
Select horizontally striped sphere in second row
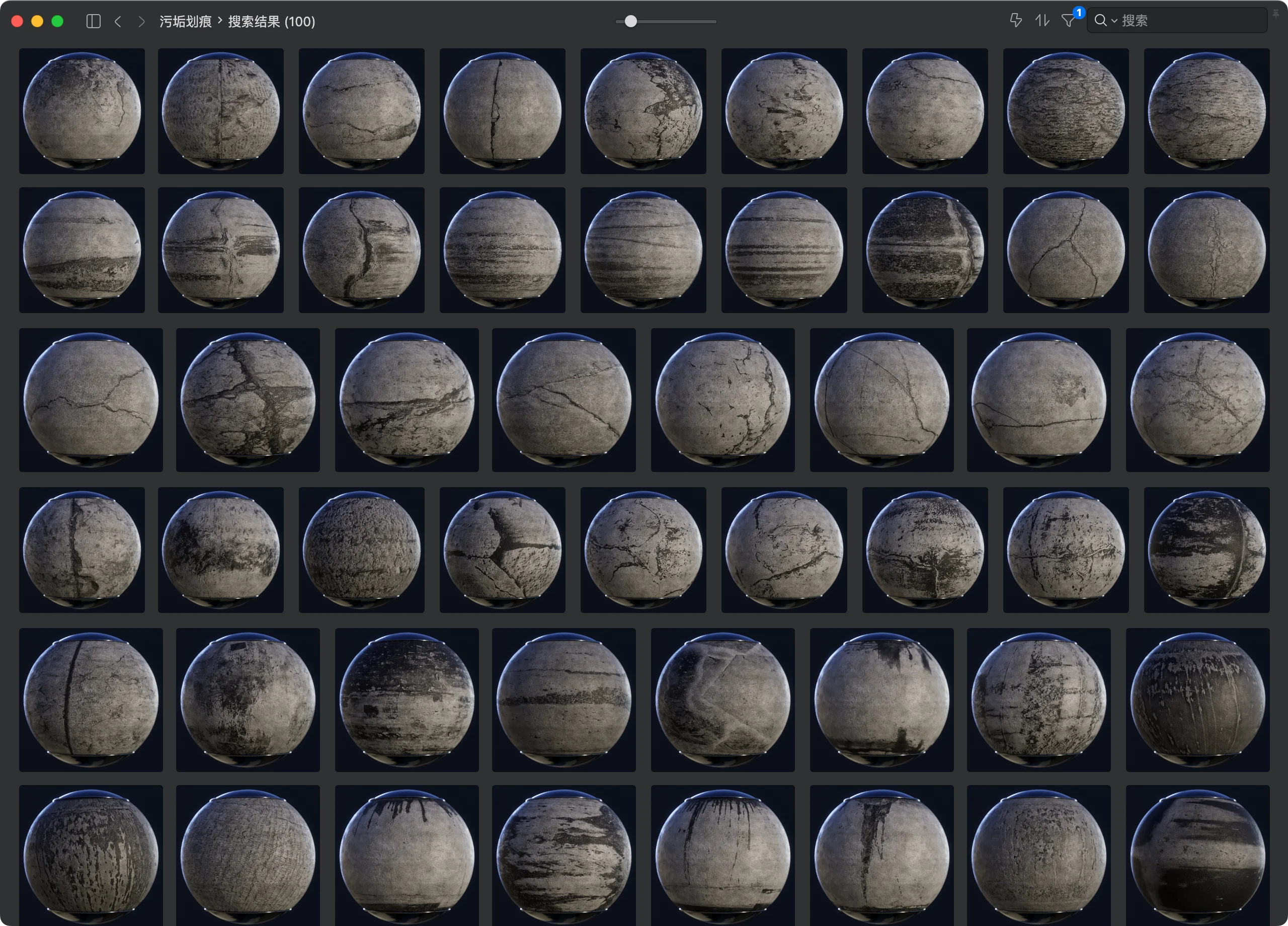(784, 250)
